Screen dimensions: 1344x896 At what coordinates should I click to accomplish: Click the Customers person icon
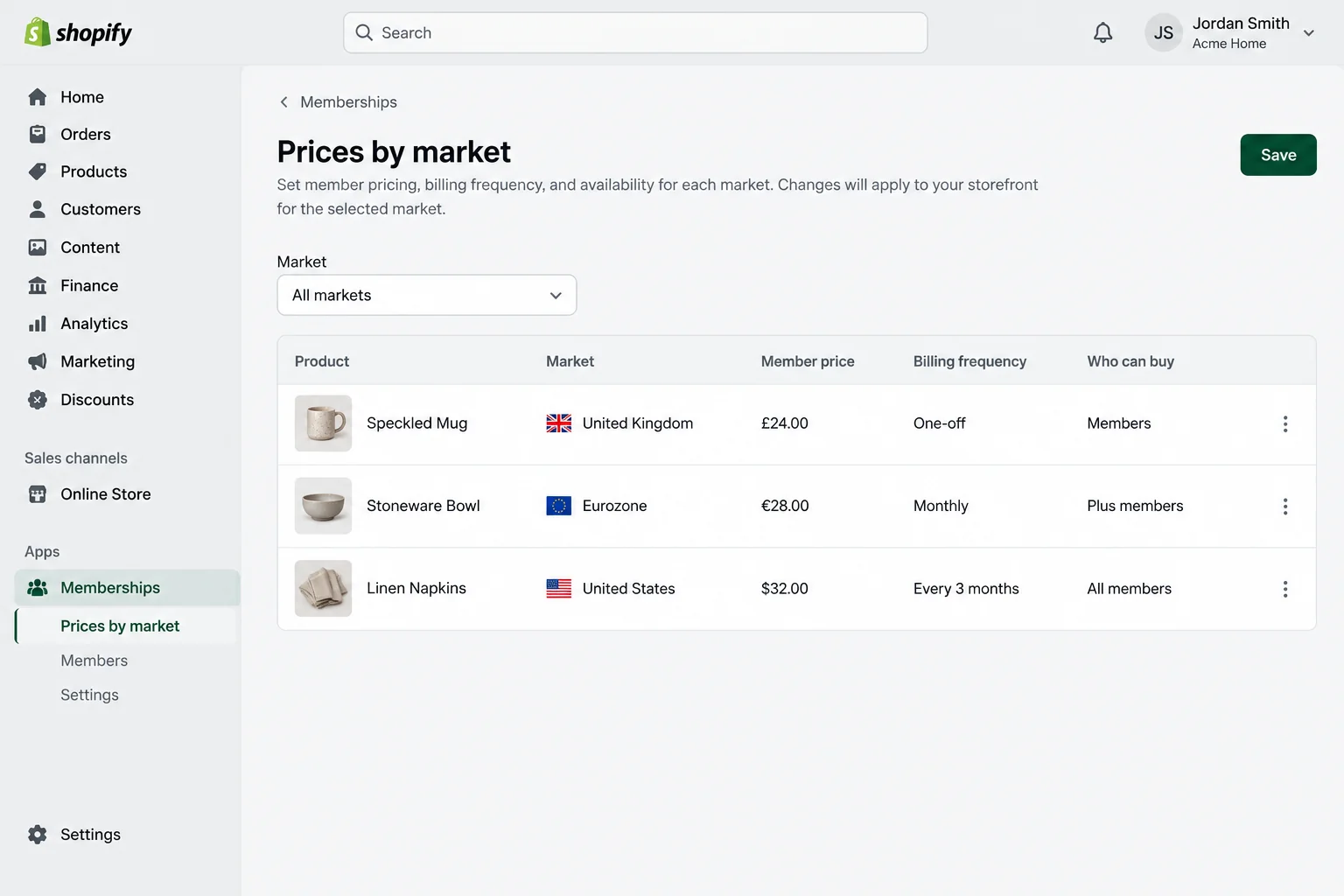click(x=38, y=209)
